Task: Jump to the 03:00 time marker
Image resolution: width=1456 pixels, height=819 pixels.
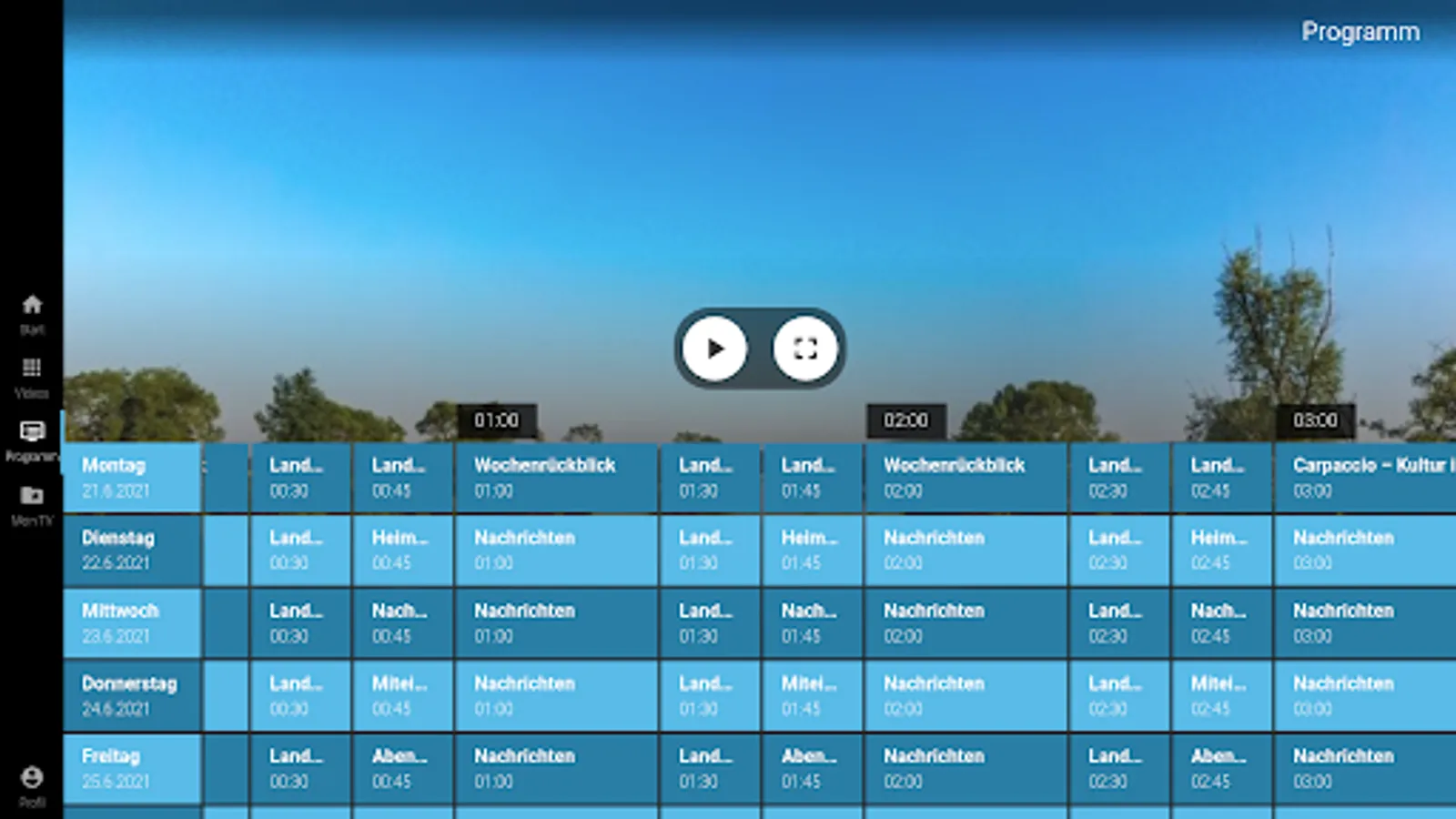Action: point(1316,420)
